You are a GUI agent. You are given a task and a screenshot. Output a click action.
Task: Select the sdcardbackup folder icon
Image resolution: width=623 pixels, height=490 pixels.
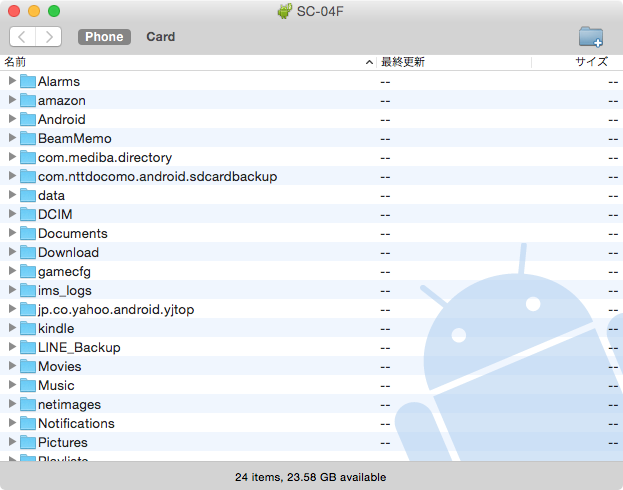(x=28, y=176)
